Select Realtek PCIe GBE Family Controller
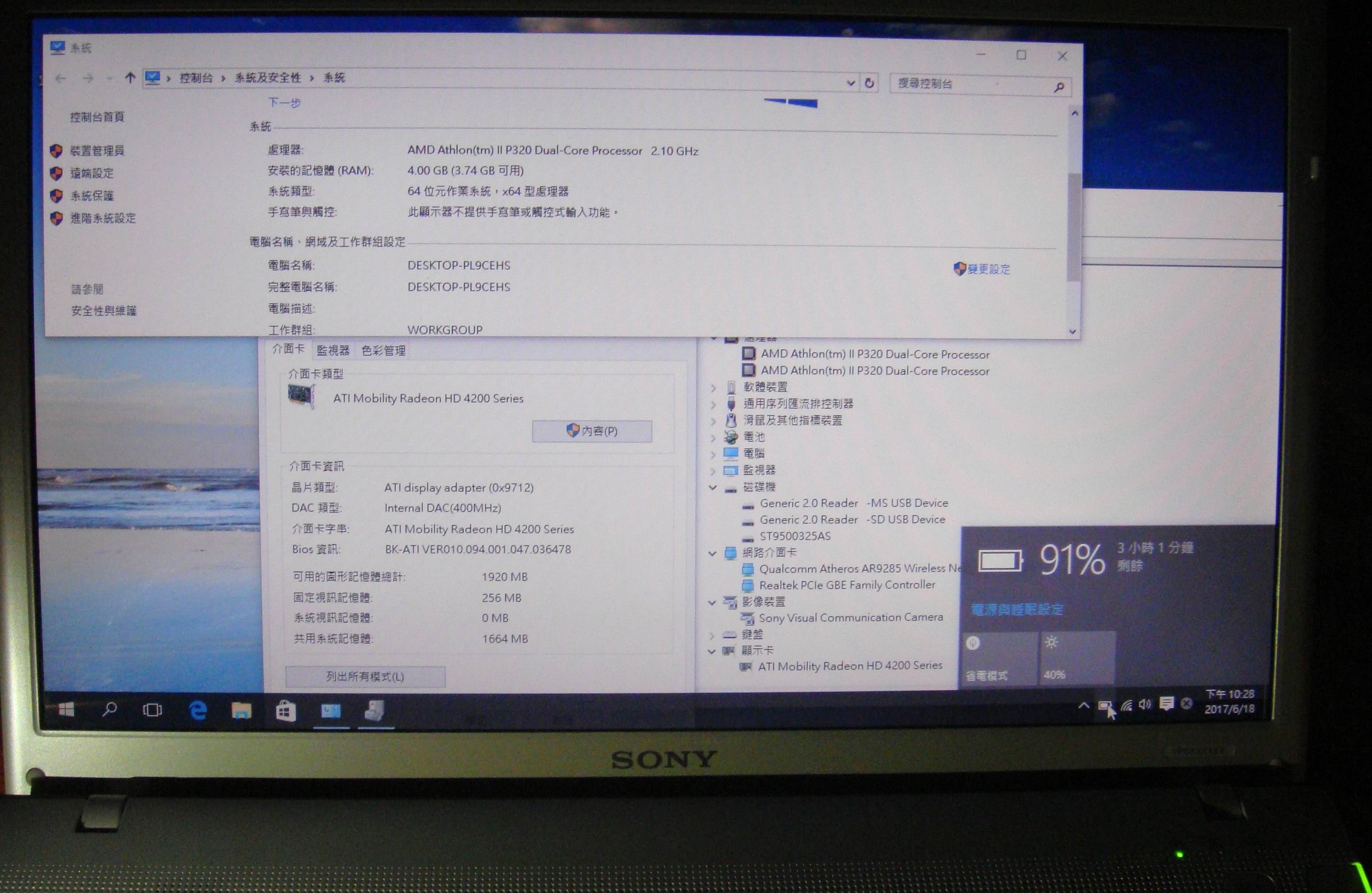This screenshot has height=893, width=1372. click(847, 585)
